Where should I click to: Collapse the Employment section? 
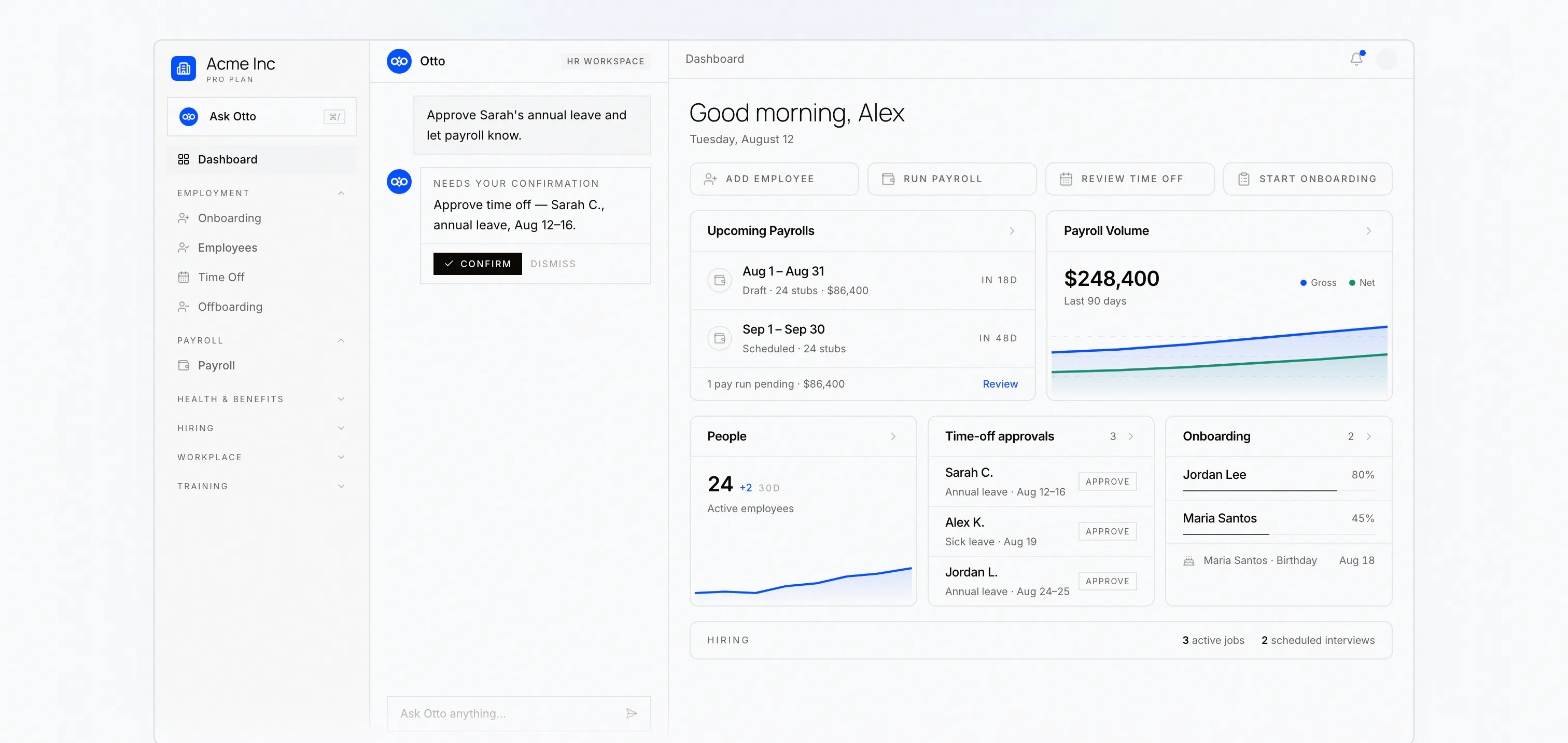tap(341, 193)
